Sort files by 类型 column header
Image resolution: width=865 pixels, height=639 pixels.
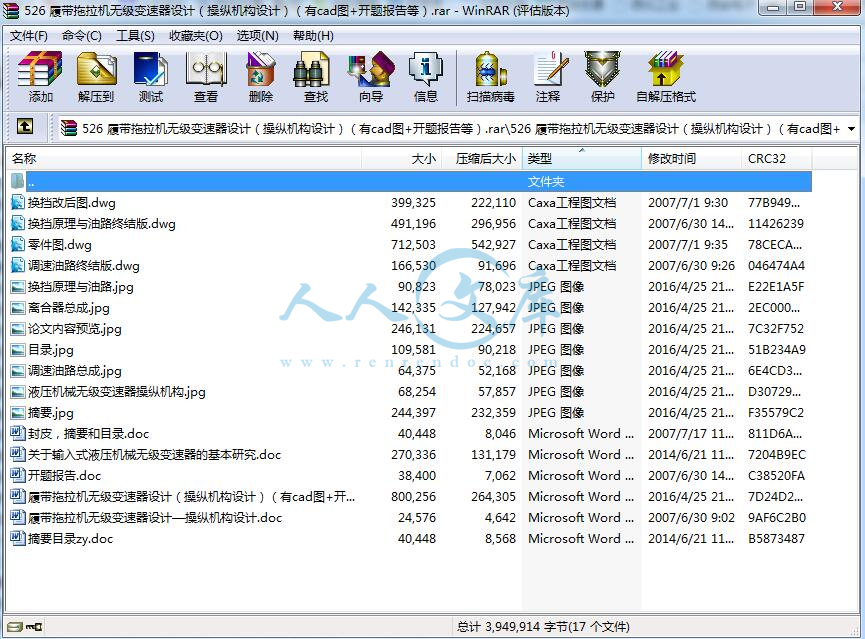coord(581,159)
